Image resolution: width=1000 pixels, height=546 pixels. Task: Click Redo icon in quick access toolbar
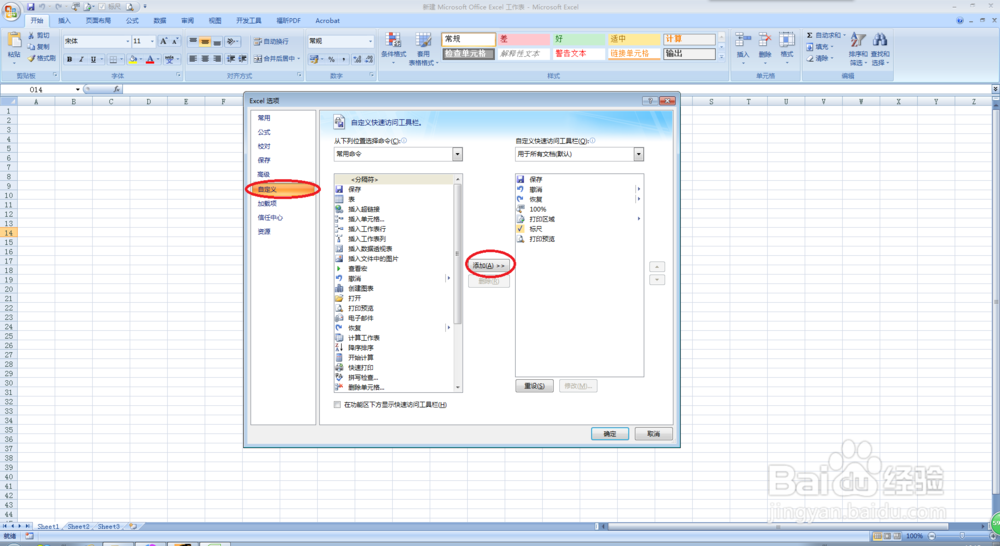pos(58,6)
